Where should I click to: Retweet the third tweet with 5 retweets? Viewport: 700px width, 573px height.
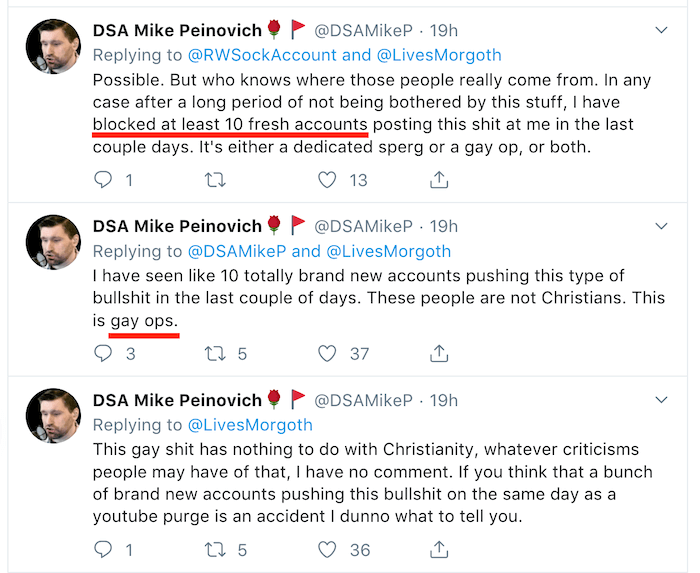(x=213, y=549)
